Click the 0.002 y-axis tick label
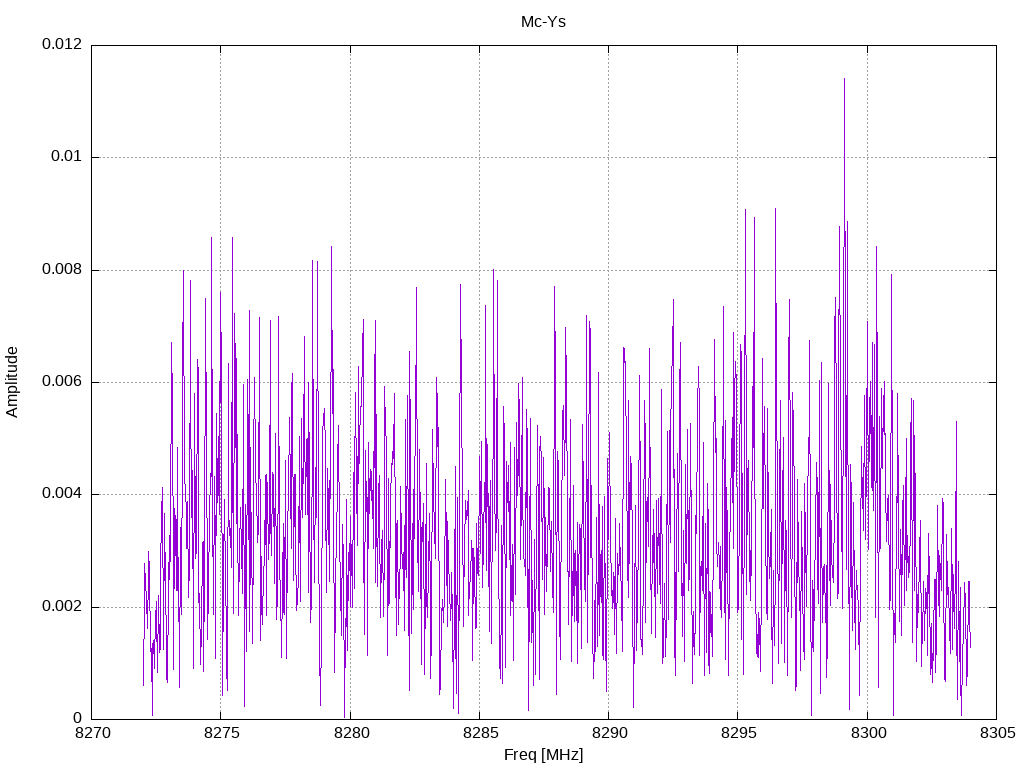The height and width of the screenshot is (768, 1024). tap(62, 606)
